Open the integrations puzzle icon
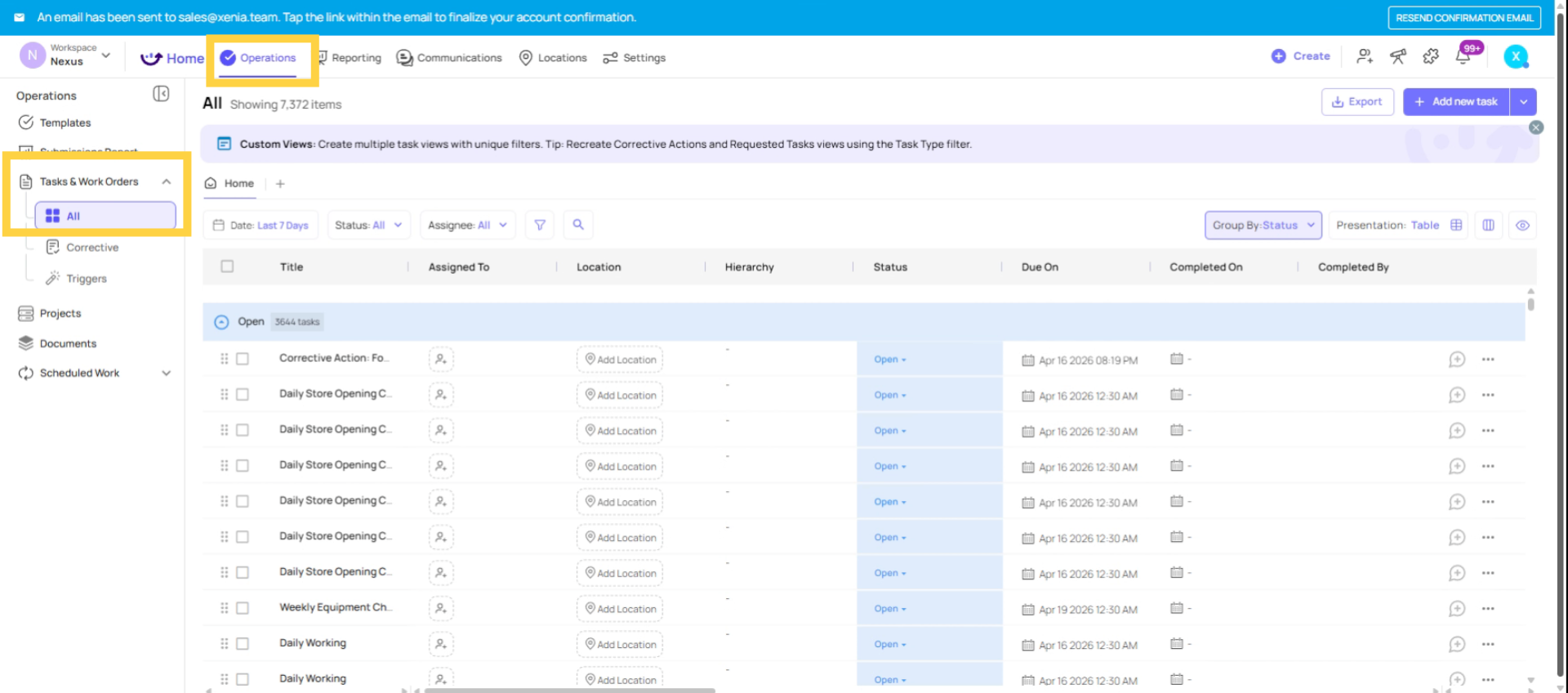1568x693 pixels. [x=1431, y=56]
